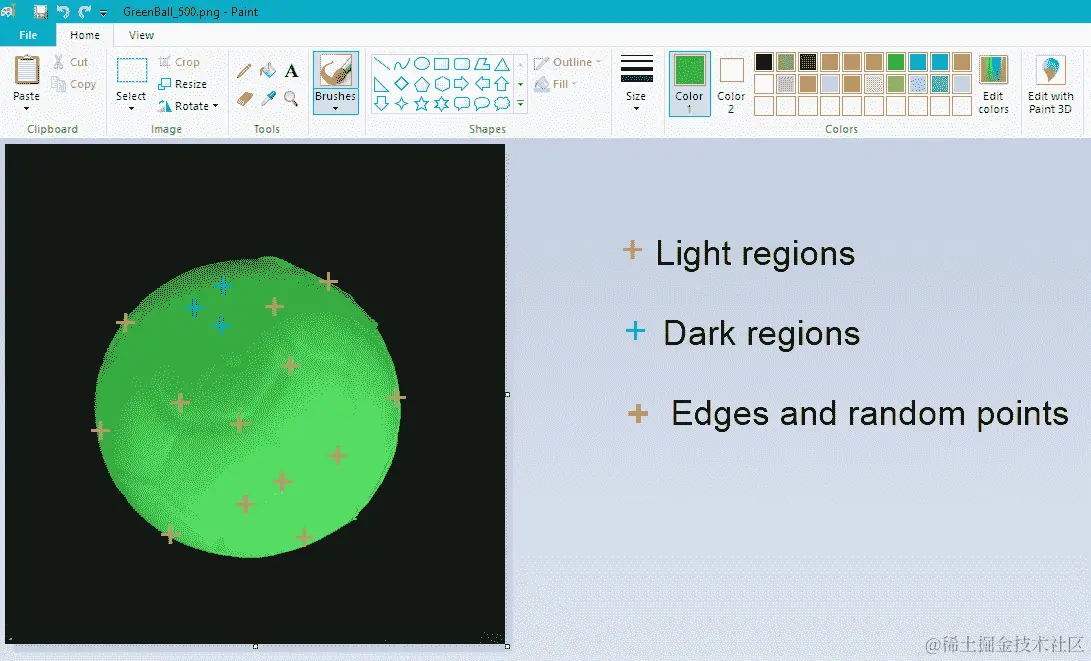Click Edit with Paint 3D
Viewport: 1091px width, 661px height.
[1051, 84]
